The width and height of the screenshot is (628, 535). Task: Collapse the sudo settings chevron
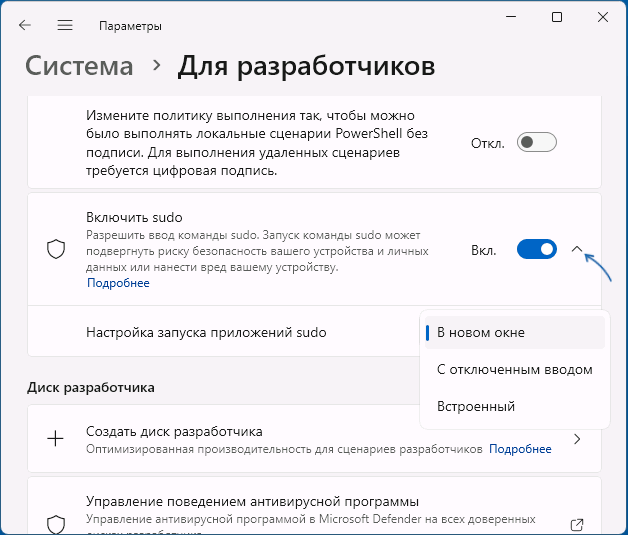(577, 249)
